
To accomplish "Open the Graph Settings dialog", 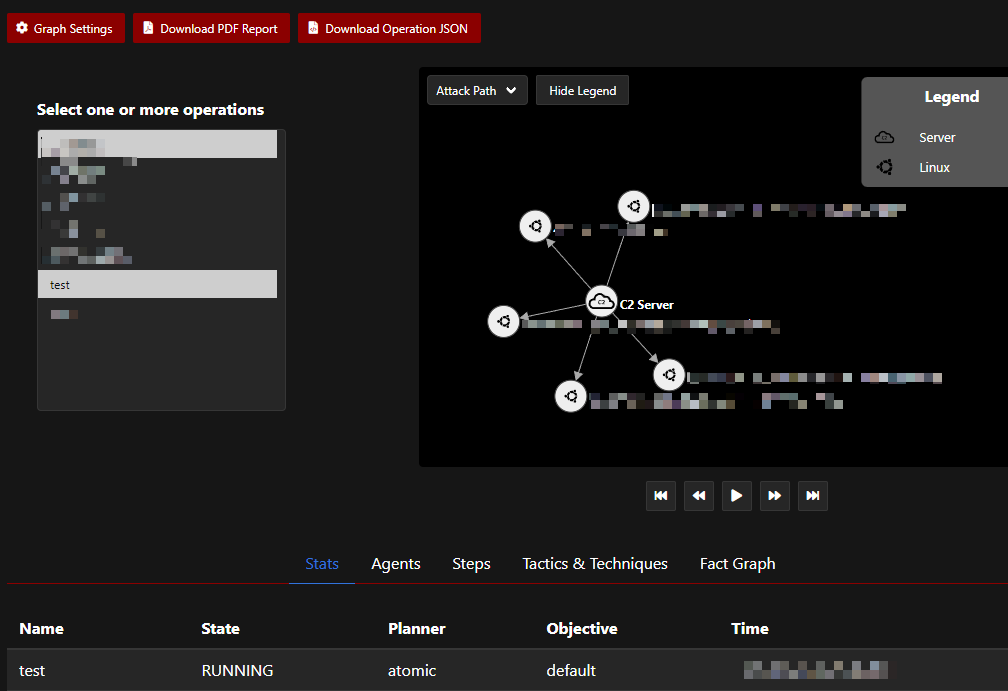I will [66, 28].
